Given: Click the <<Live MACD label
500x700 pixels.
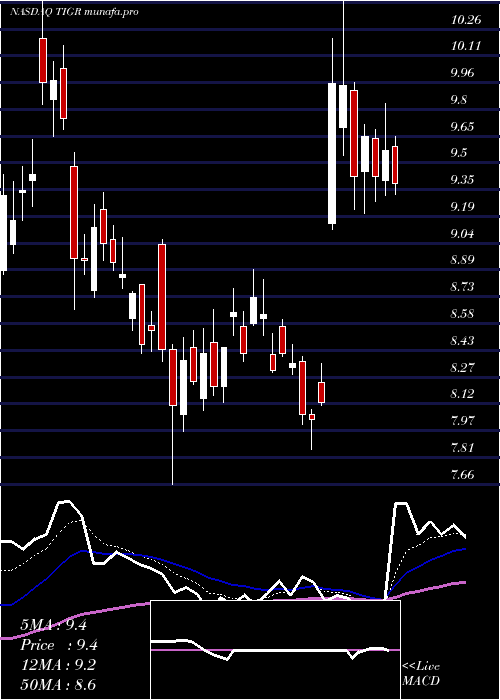Looking at the screenshot, I should (x=421, y=673).
